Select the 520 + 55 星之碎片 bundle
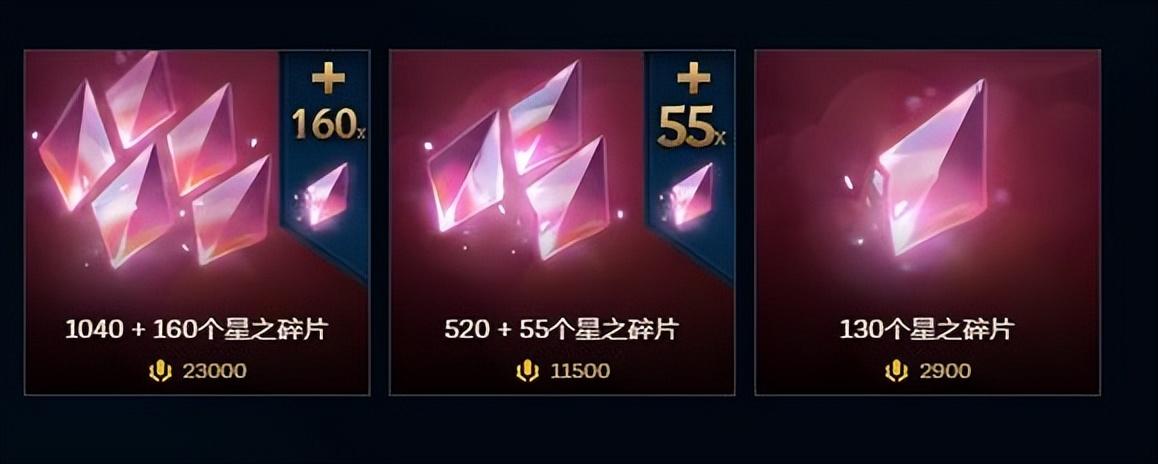 562,222
